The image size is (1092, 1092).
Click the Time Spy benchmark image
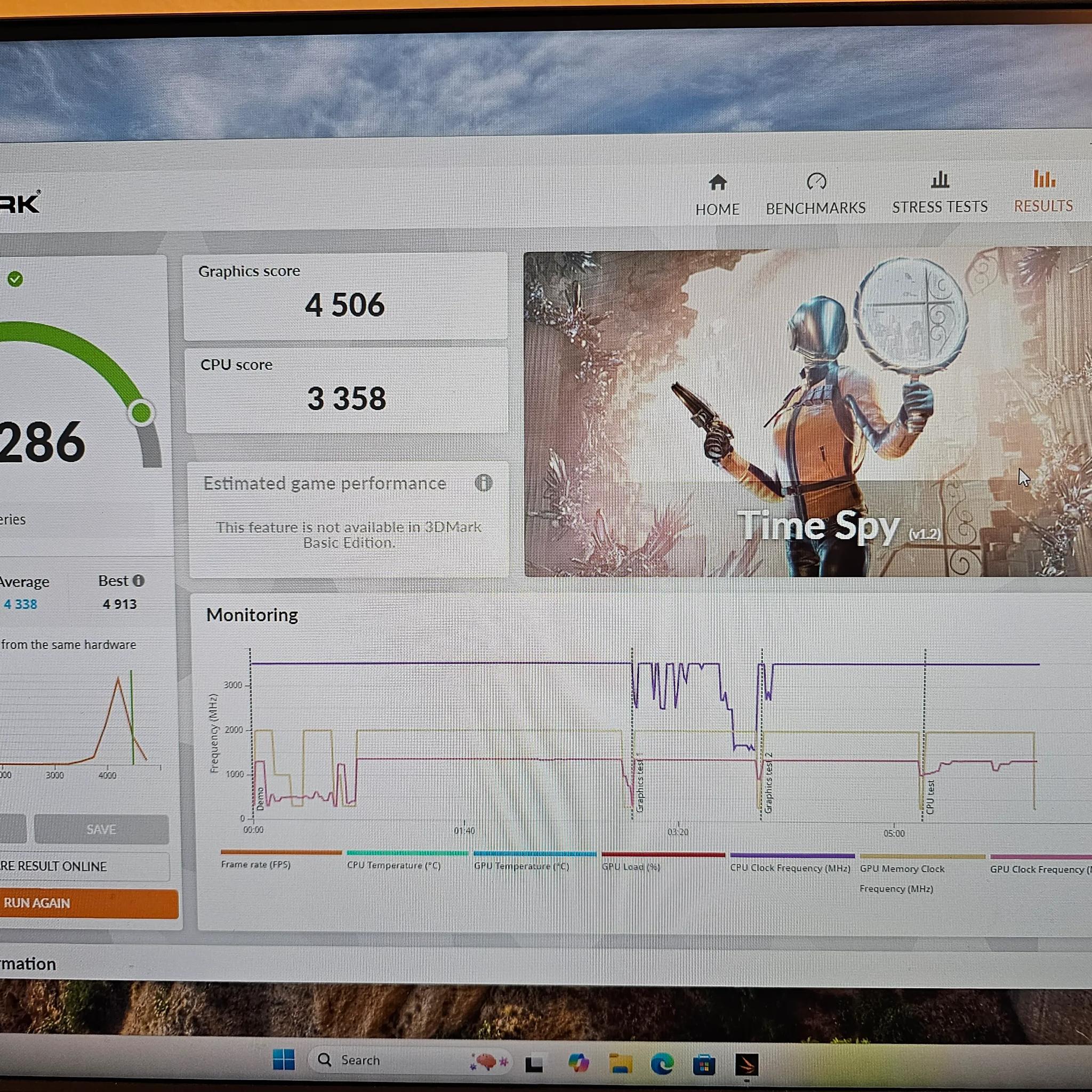coord(808,413)
